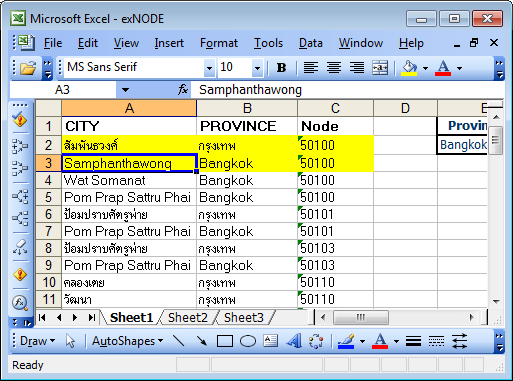This screenshot has height=381, width=513.
Task: Click the Open folder toolbar icon
Action: 28,68
